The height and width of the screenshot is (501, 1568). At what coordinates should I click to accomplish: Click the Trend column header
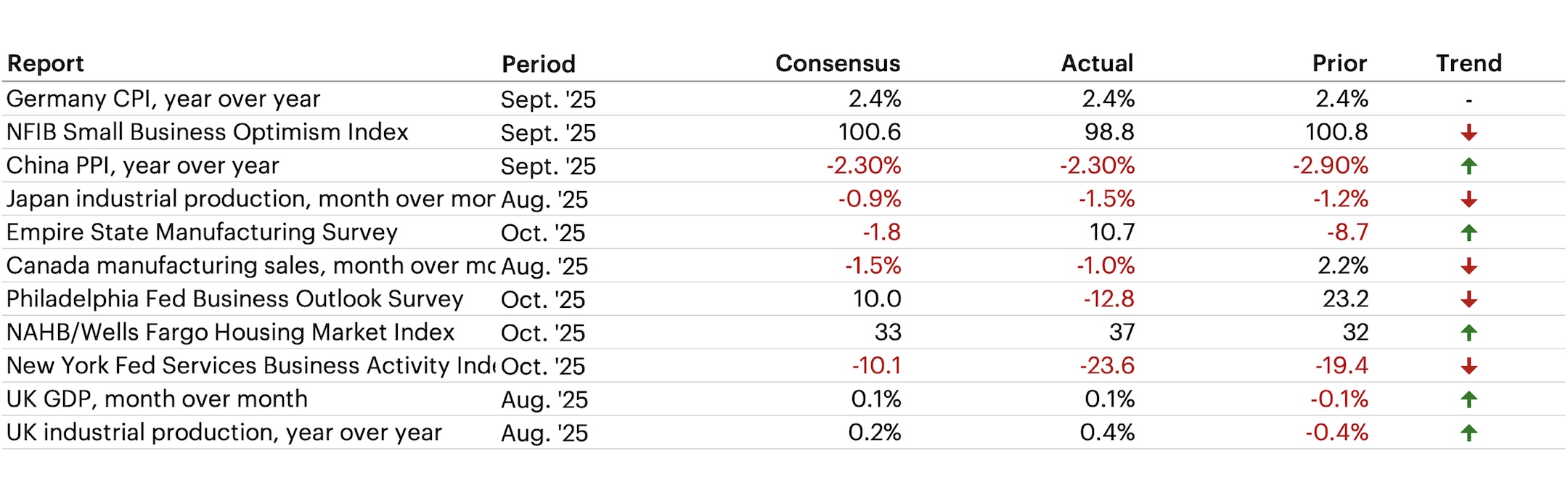point(1468,64)
